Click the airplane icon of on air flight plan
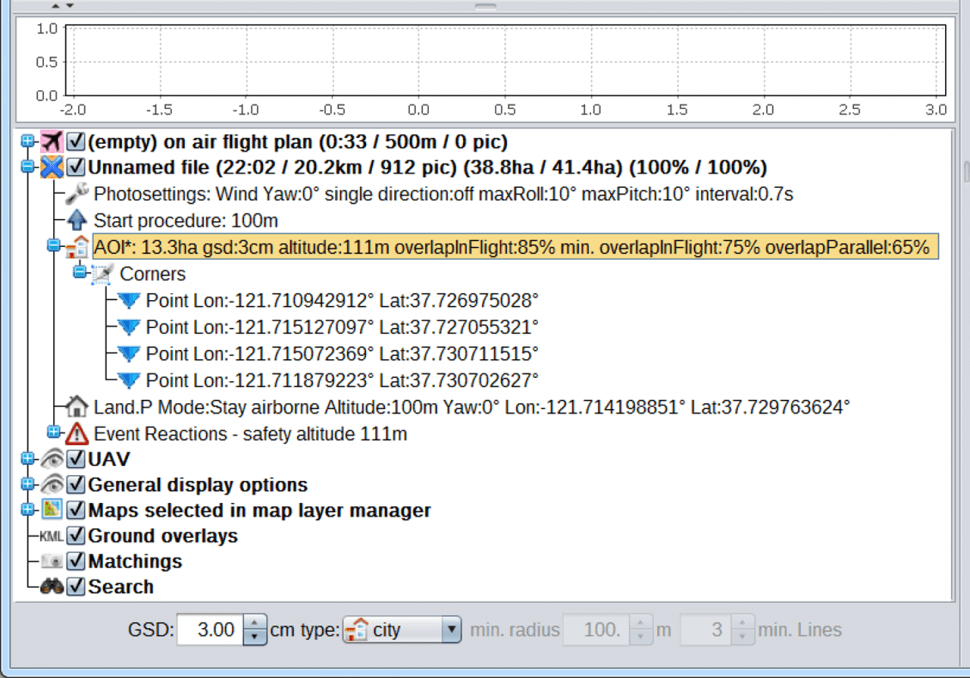 (52, 142)
